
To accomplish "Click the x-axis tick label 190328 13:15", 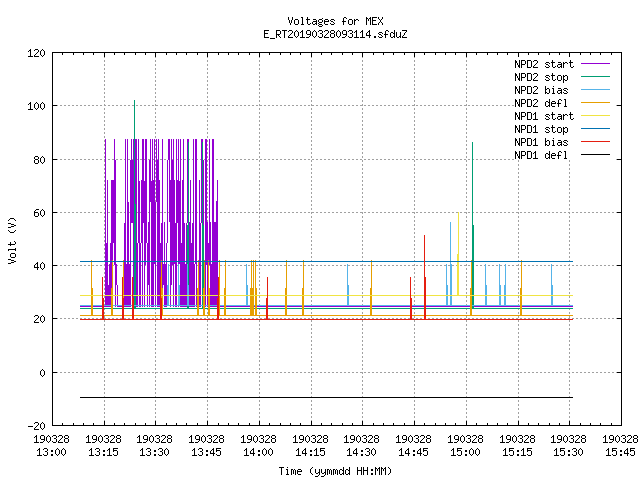I will pos(104,446).
